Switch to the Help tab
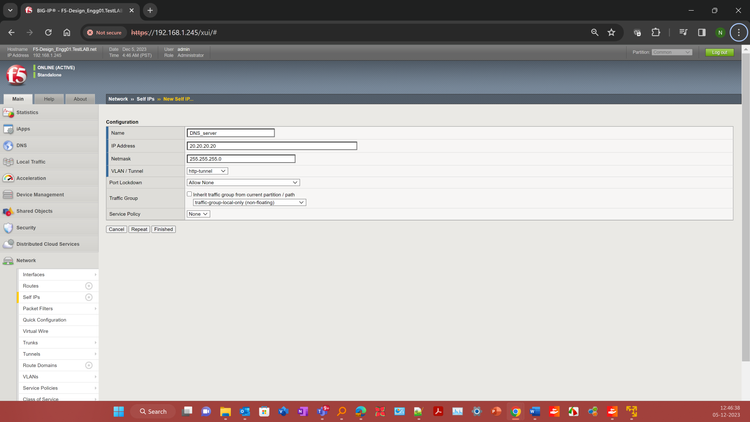Screen dimensions: 750x422 tap(49, 99)
